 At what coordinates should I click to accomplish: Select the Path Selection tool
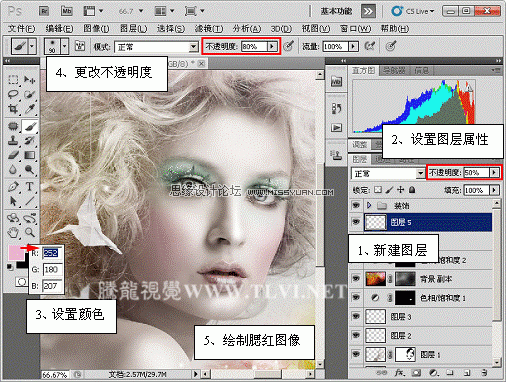[13, 201]
